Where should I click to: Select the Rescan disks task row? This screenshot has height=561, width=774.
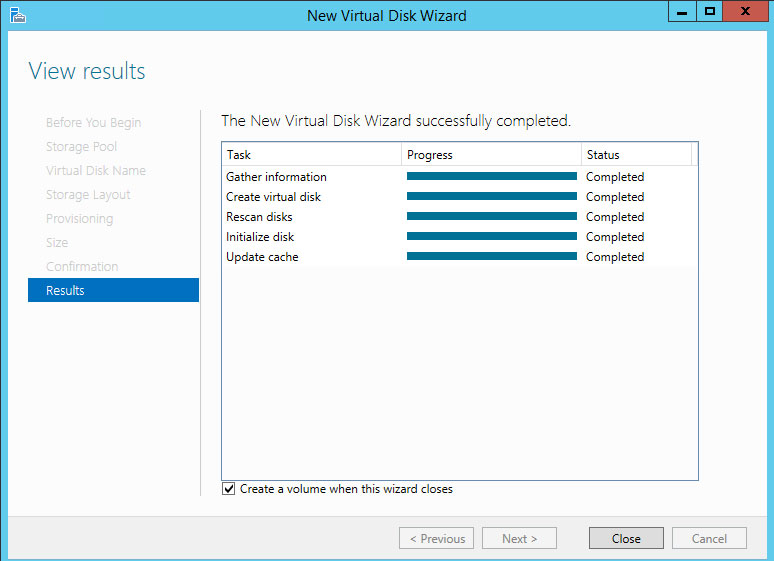(x=259, y=217)
